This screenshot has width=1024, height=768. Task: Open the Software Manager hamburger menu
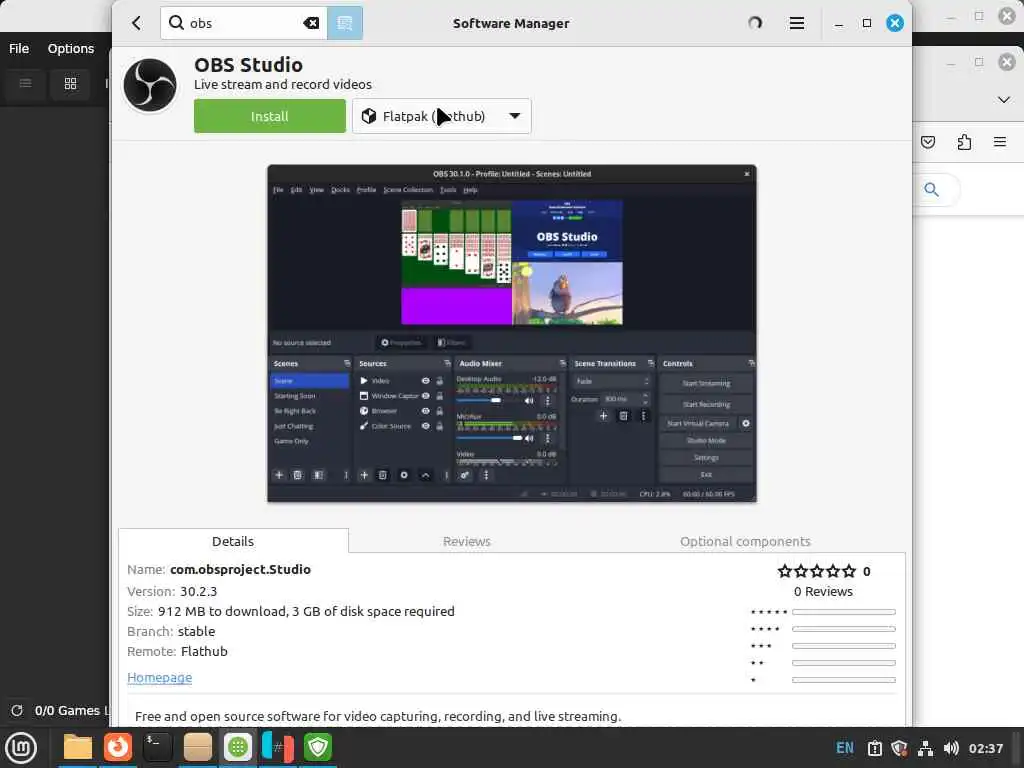point(797,24)
